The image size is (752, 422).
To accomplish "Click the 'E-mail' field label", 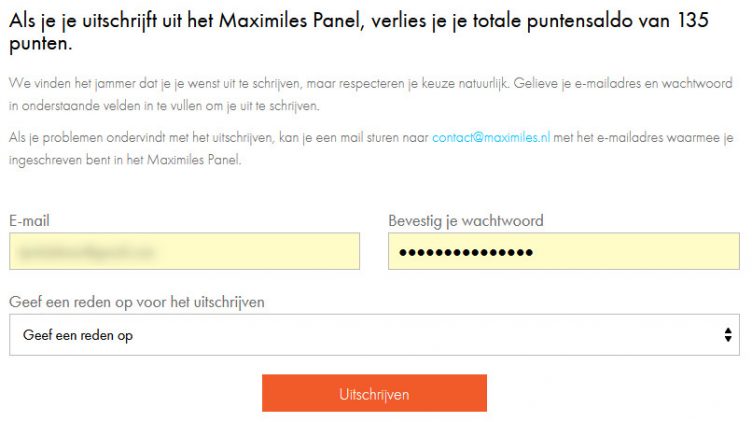I will (29, 220).
